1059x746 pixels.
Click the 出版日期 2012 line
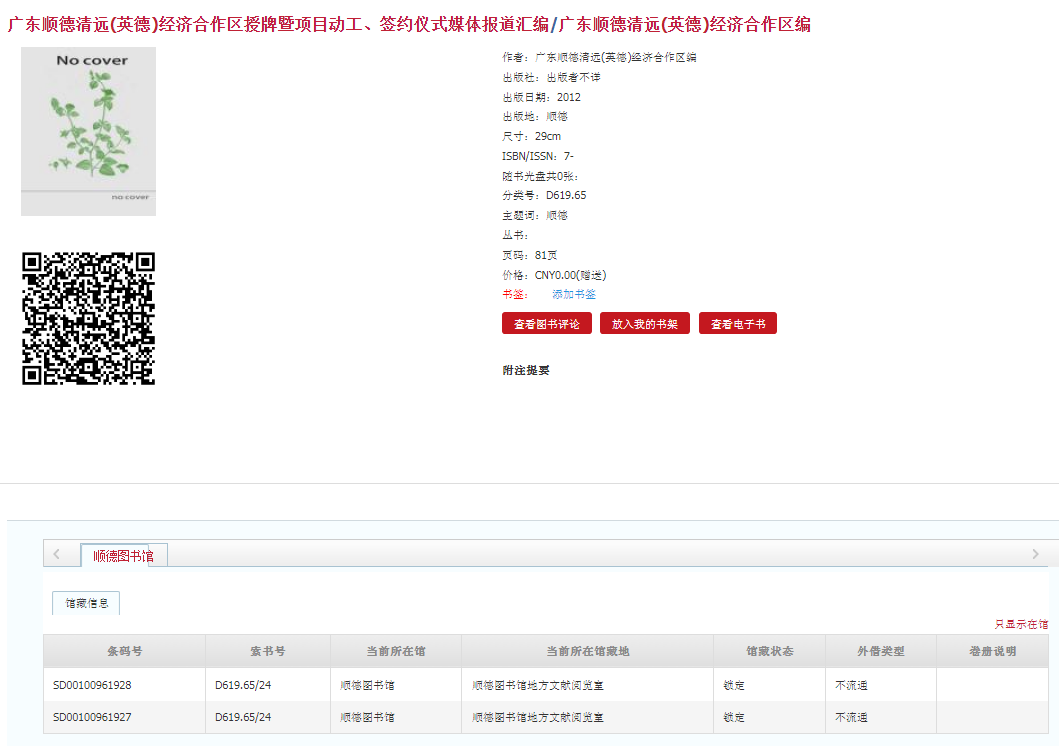[x=541, y=97]
